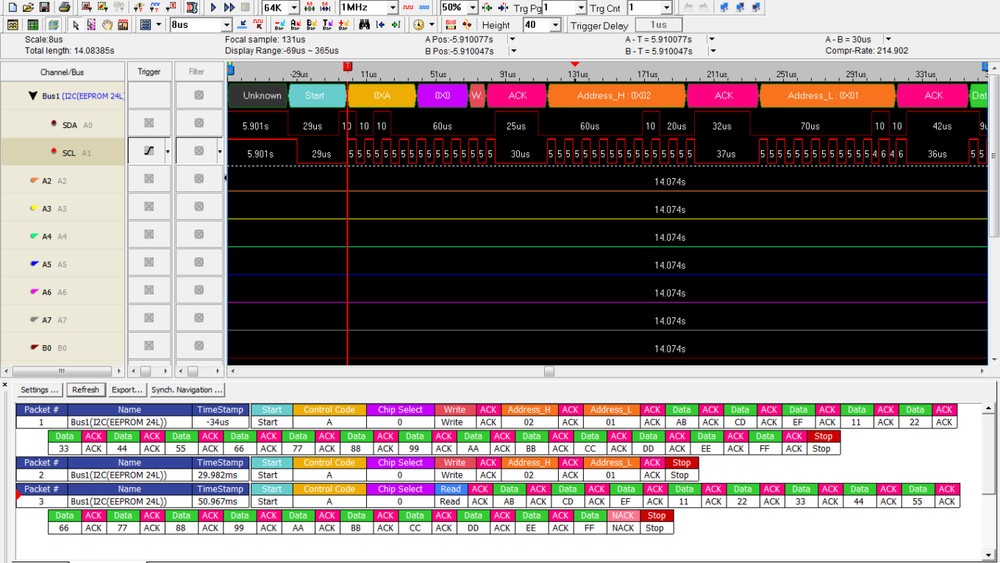Open the 64K memory depth dropdown
Screen dimensions: 1000x563
[x=294, y=8]
